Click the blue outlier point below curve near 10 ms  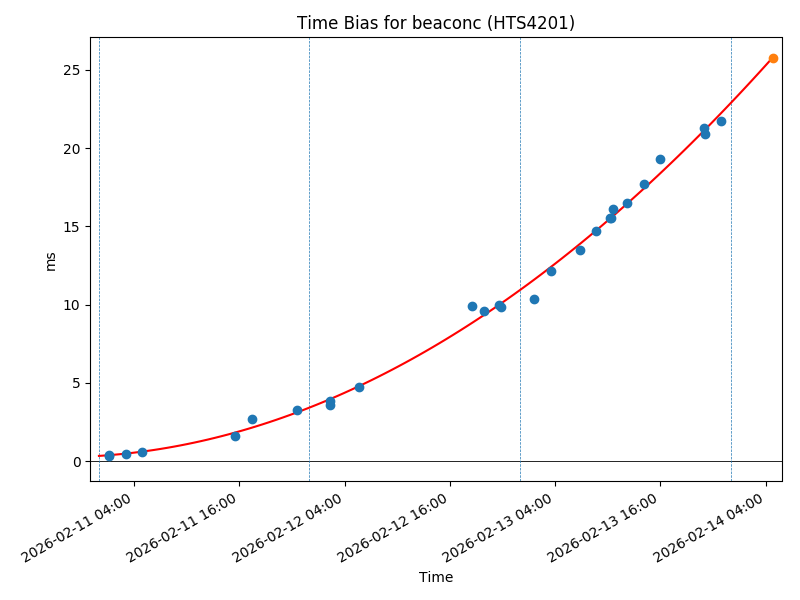click(x=534, y=299)
